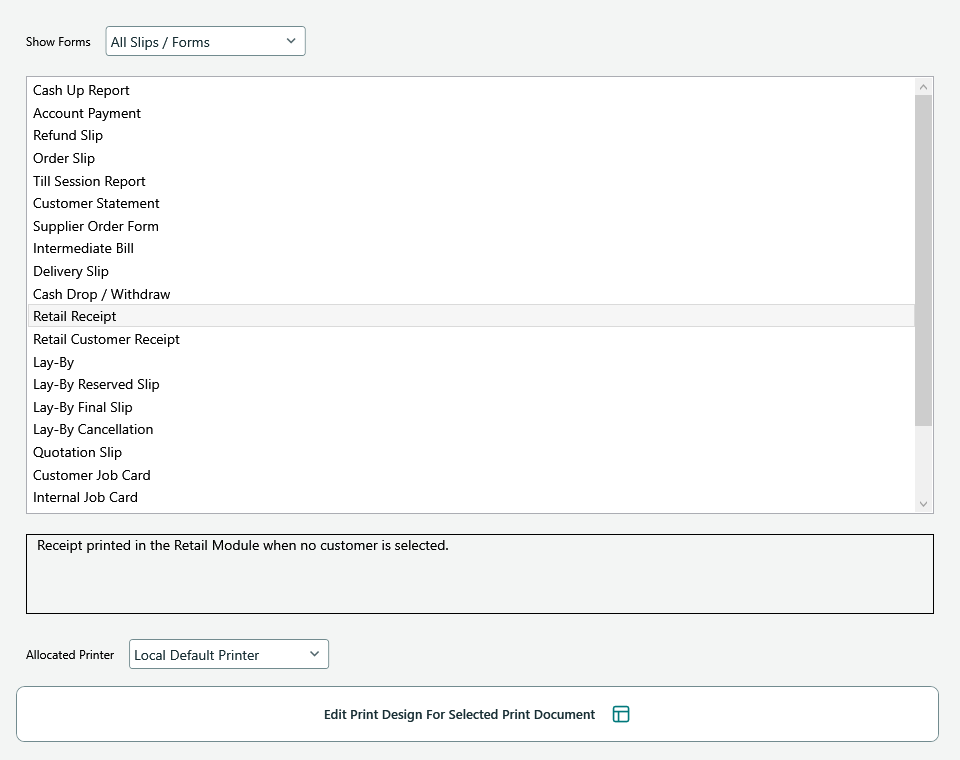The width and height of the screenshot is (960, 760).
Task: Select Internal Job Card
Action: [x=471, y=497]
